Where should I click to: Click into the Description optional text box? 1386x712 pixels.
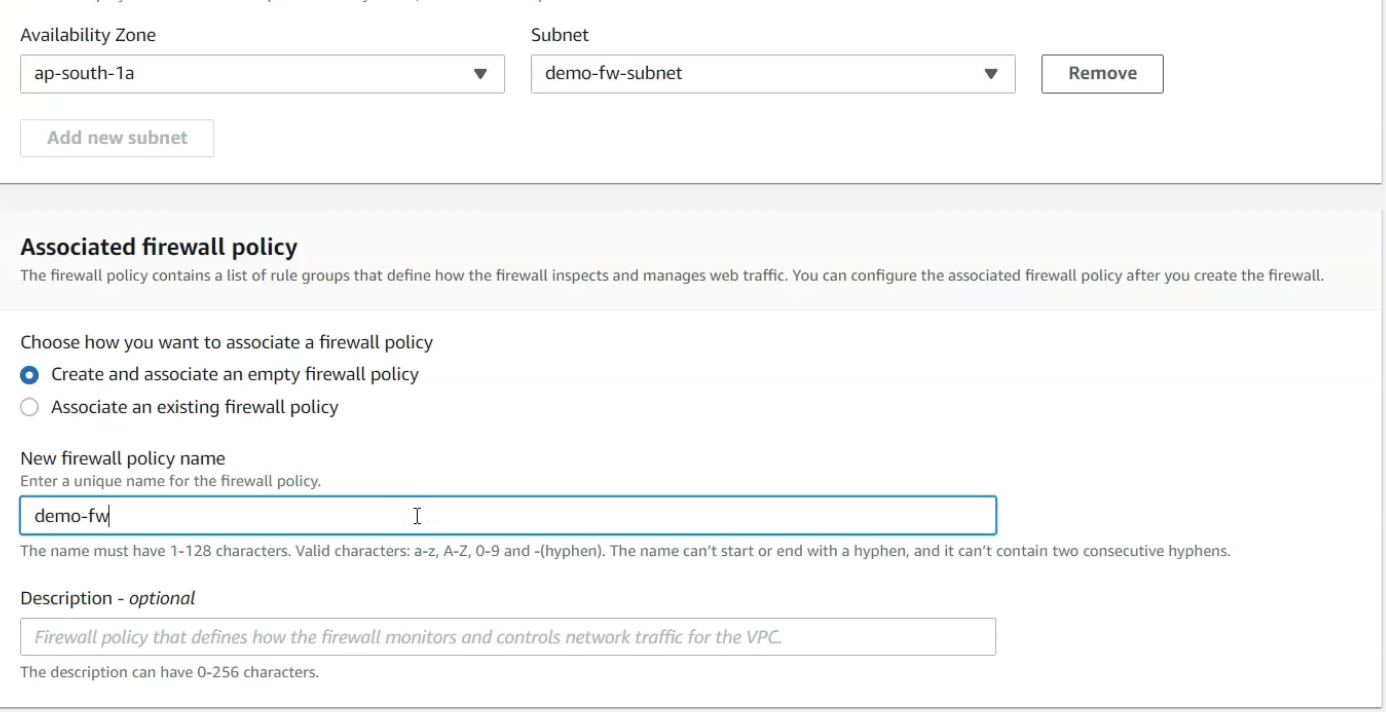(507, 637)
